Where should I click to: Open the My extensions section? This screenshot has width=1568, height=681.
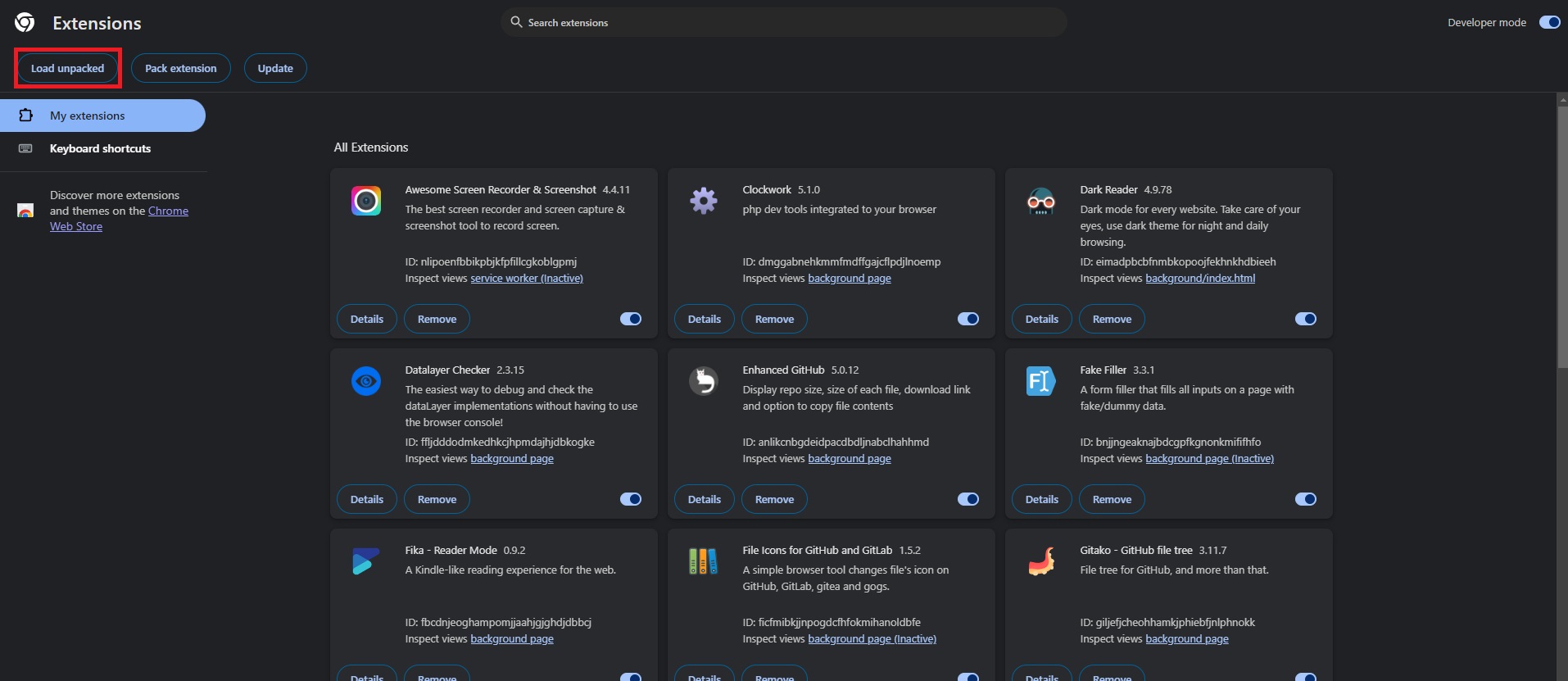[x=102, y=116]
